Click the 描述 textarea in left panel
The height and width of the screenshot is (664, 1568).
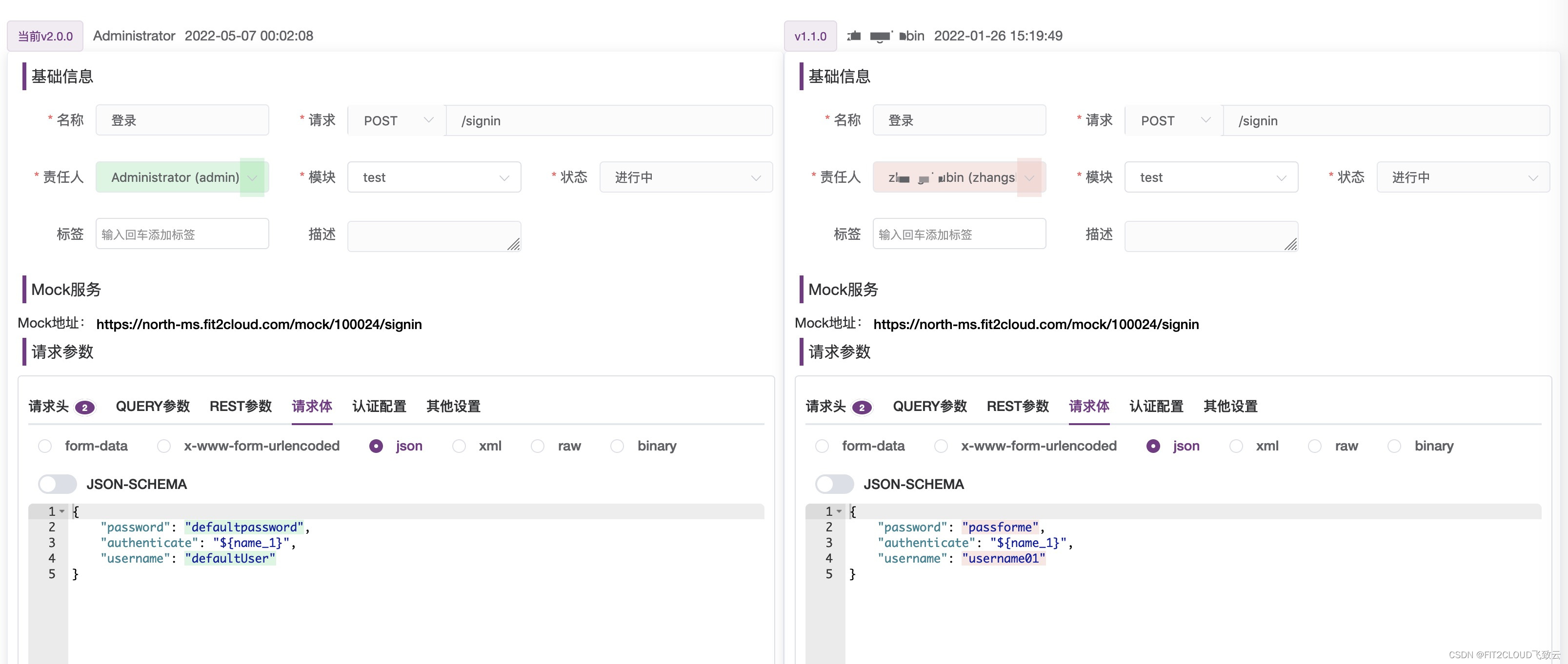click(x=434, y=236)
